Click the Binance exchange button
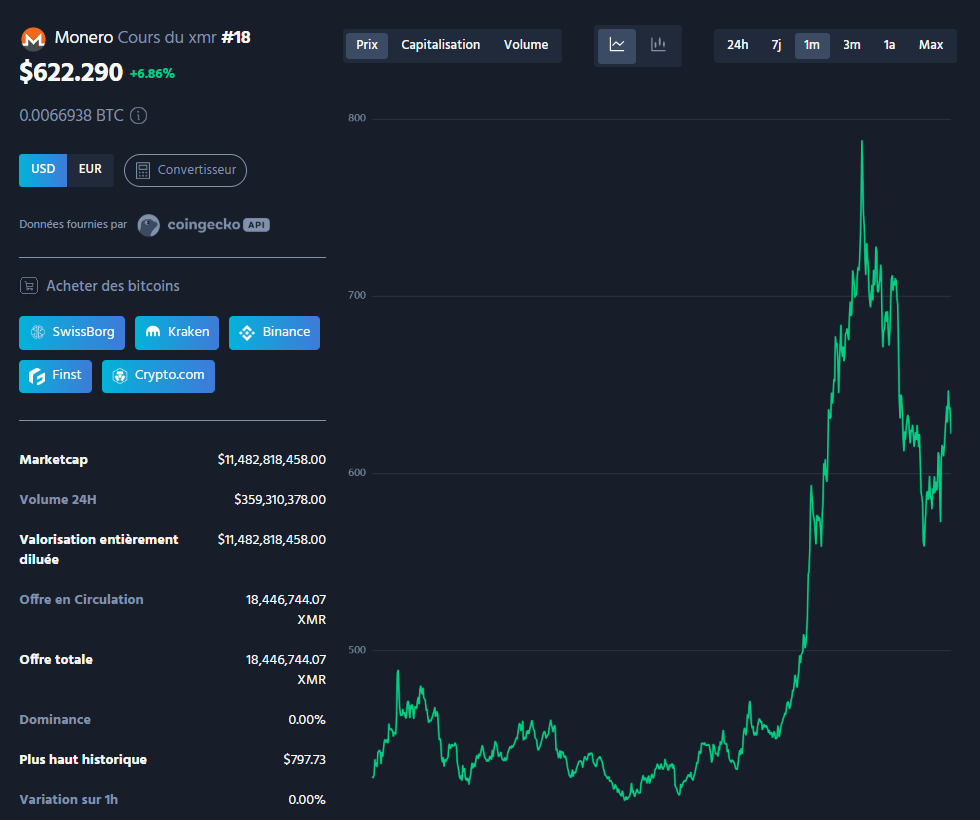Screen dimensions: 980x820 tap(274, 332)
